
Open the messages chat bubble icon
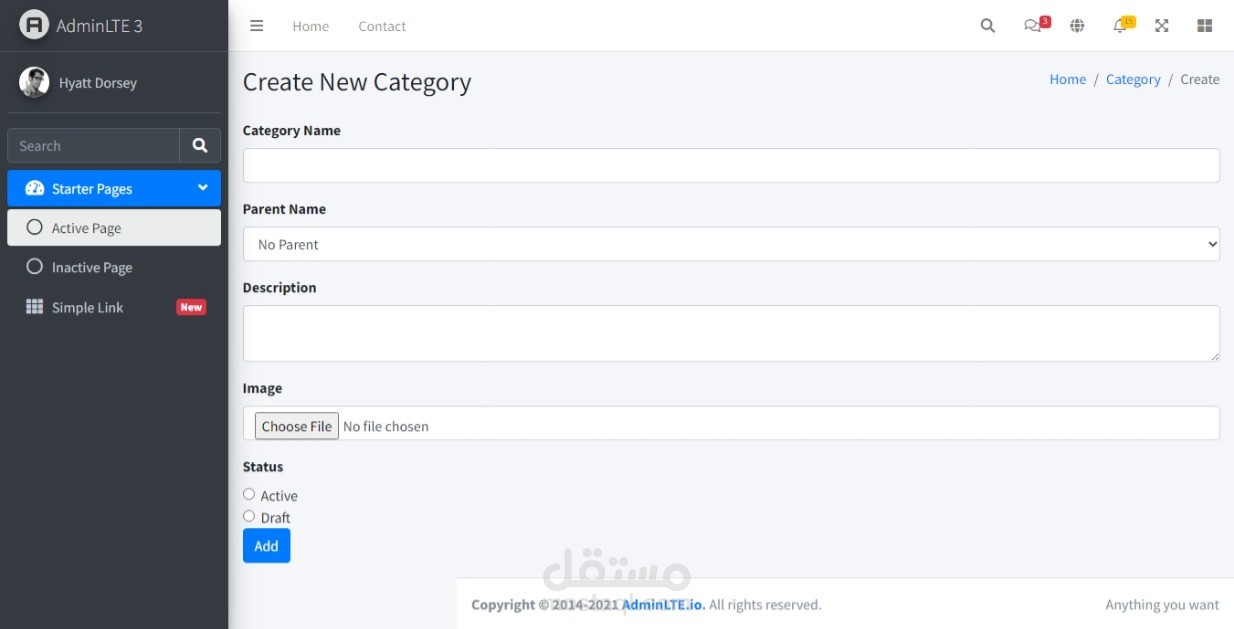coord(1033,26)
